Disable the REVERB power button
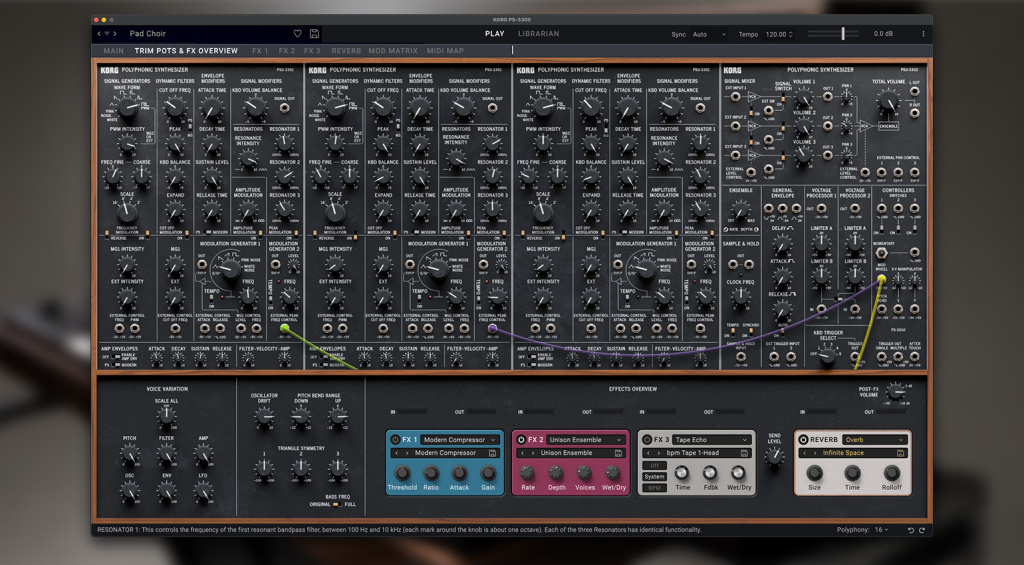 pos(803,440)
